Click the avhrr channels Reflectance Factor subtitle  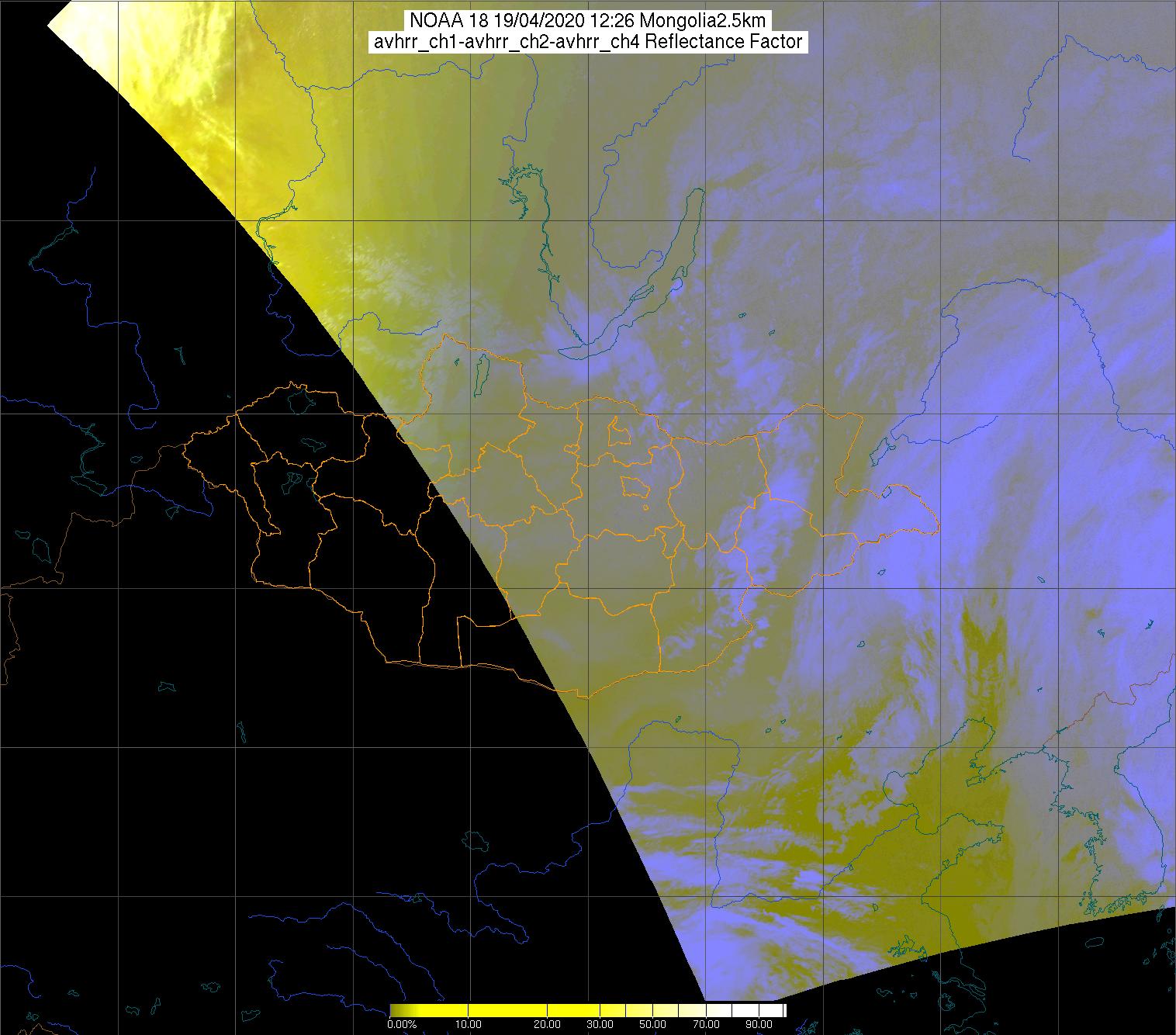click(588, 42)
